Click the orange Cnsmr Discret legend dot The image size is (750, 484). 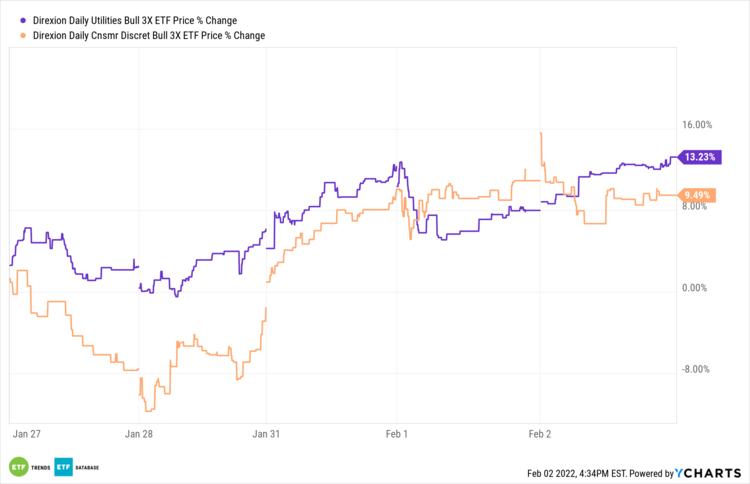23,35
